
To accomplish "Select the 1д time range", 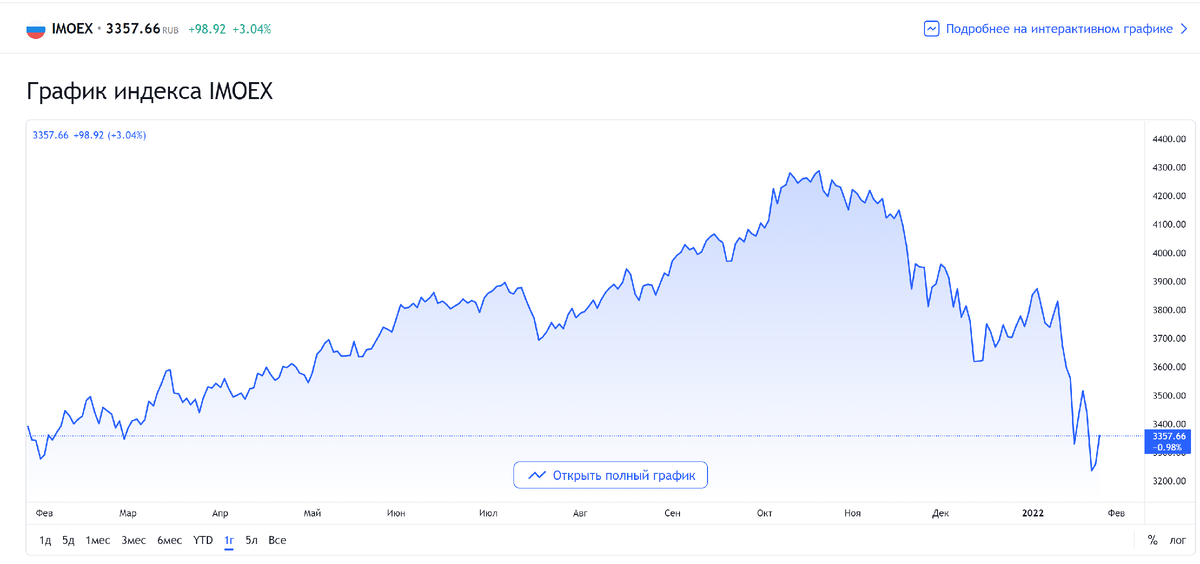I will 45,540.
